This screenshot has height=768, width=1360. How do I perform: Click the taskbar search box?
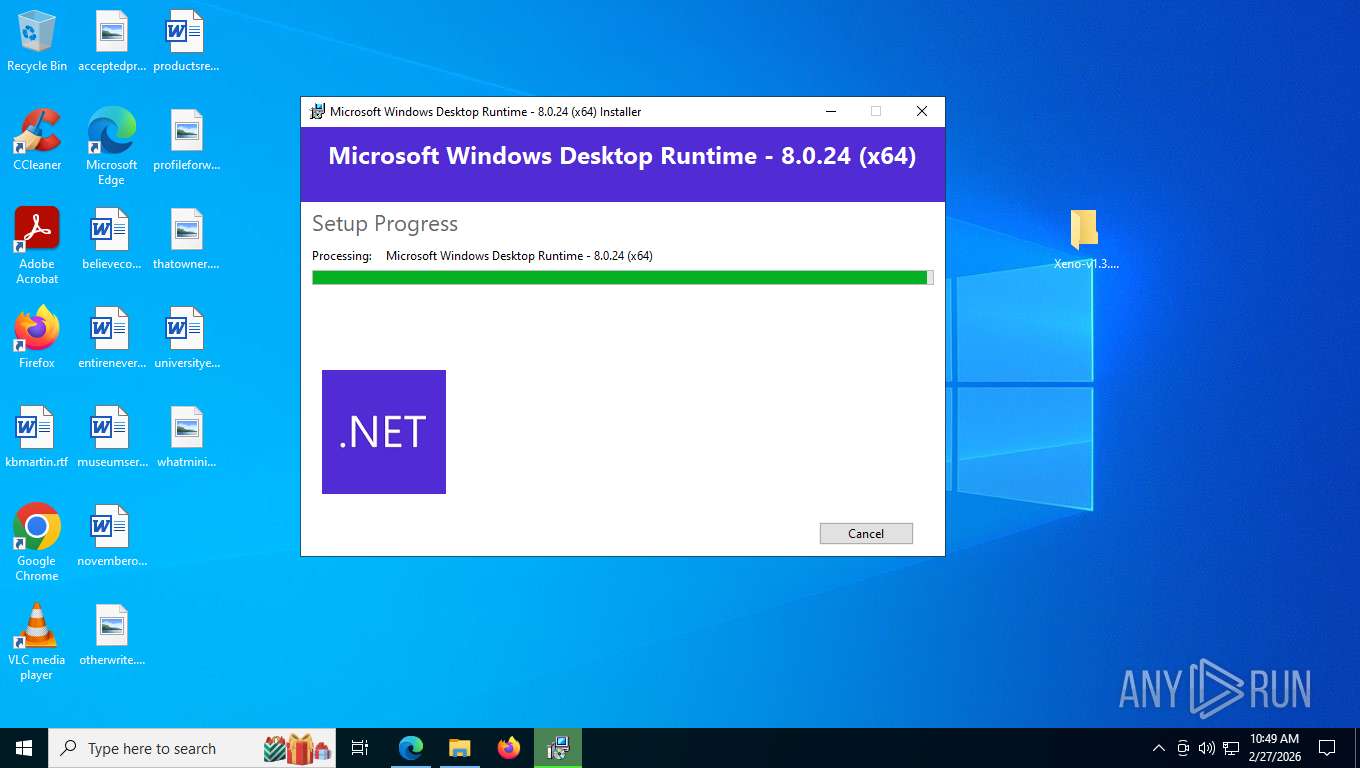193,748
